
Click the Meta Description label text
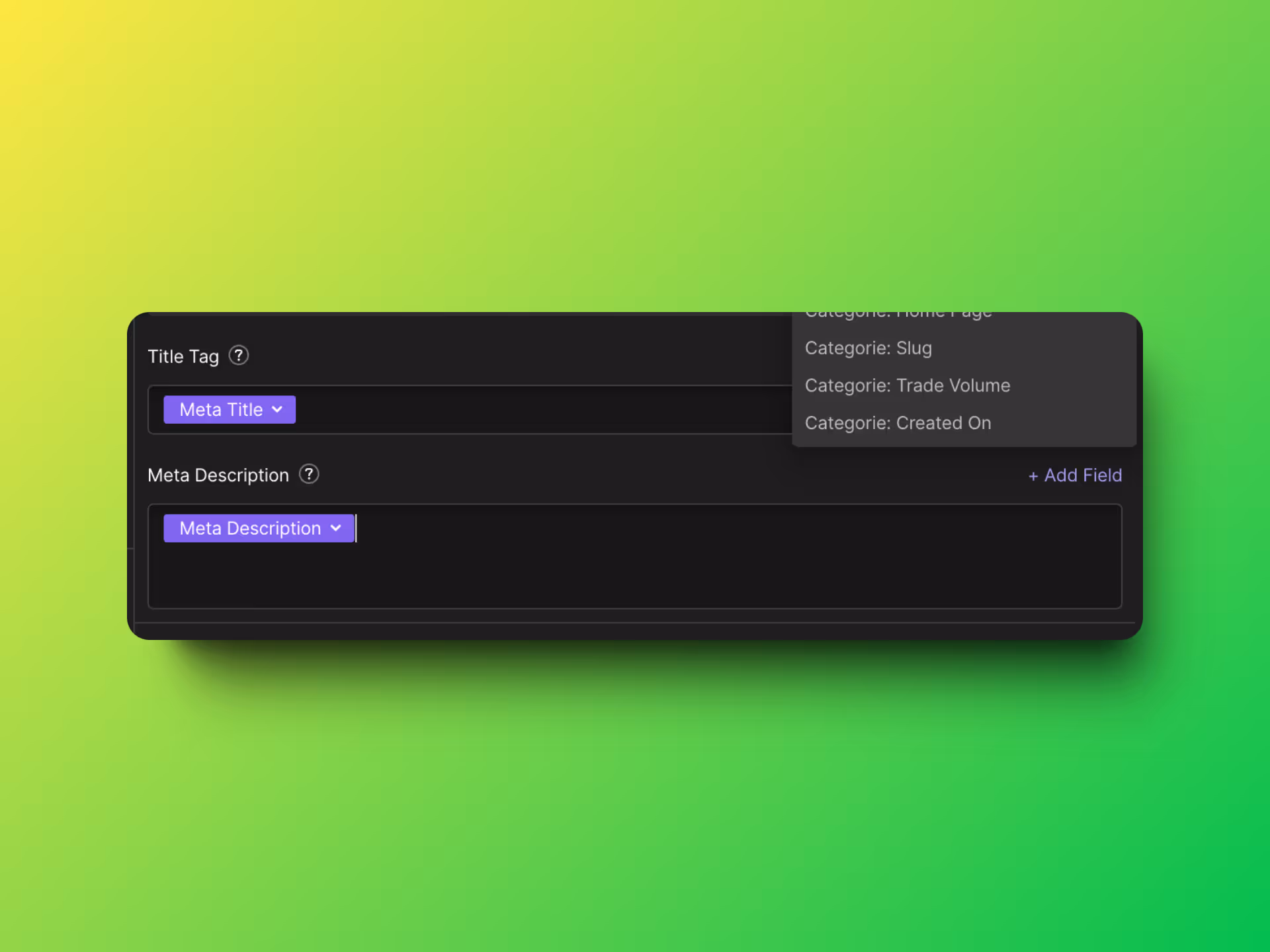click(218, 475)
